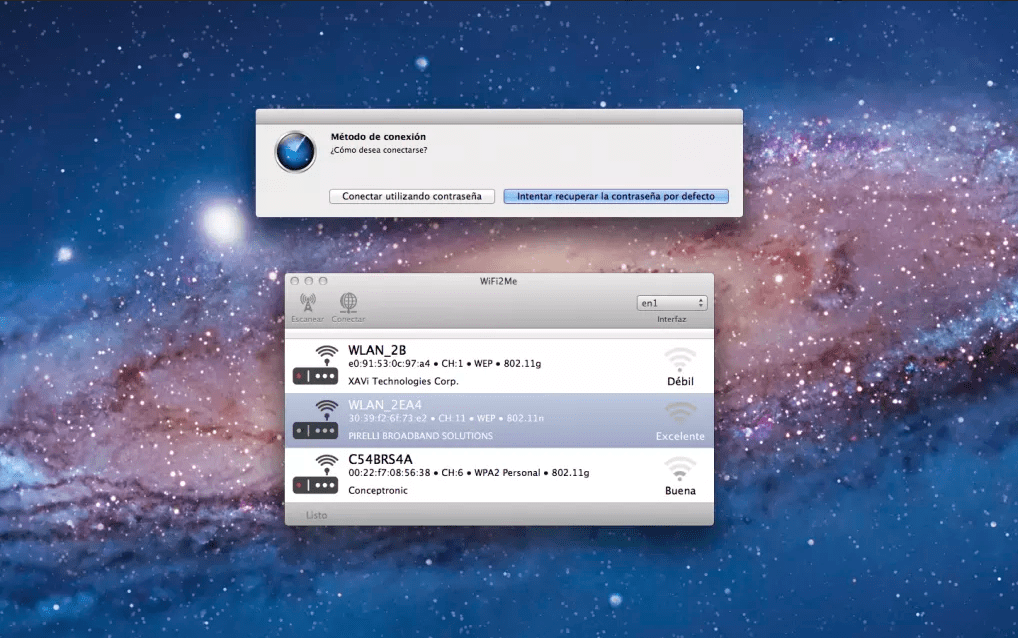The height and width of the screenshot is (638, 1018).
Task: Select the WLAN_2B network row name
Action: click(377, 350)
